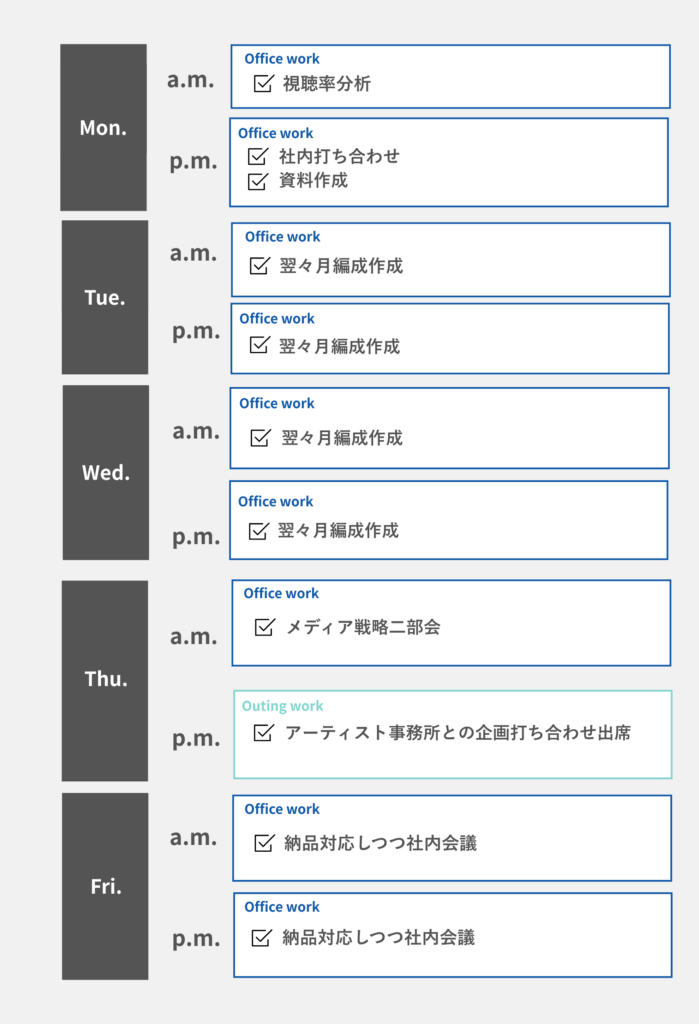This screenshot has width=699, height=1024.
Task: Toggle the メディア戦略二部会 checkbox
Action: [x=265, y=627]
